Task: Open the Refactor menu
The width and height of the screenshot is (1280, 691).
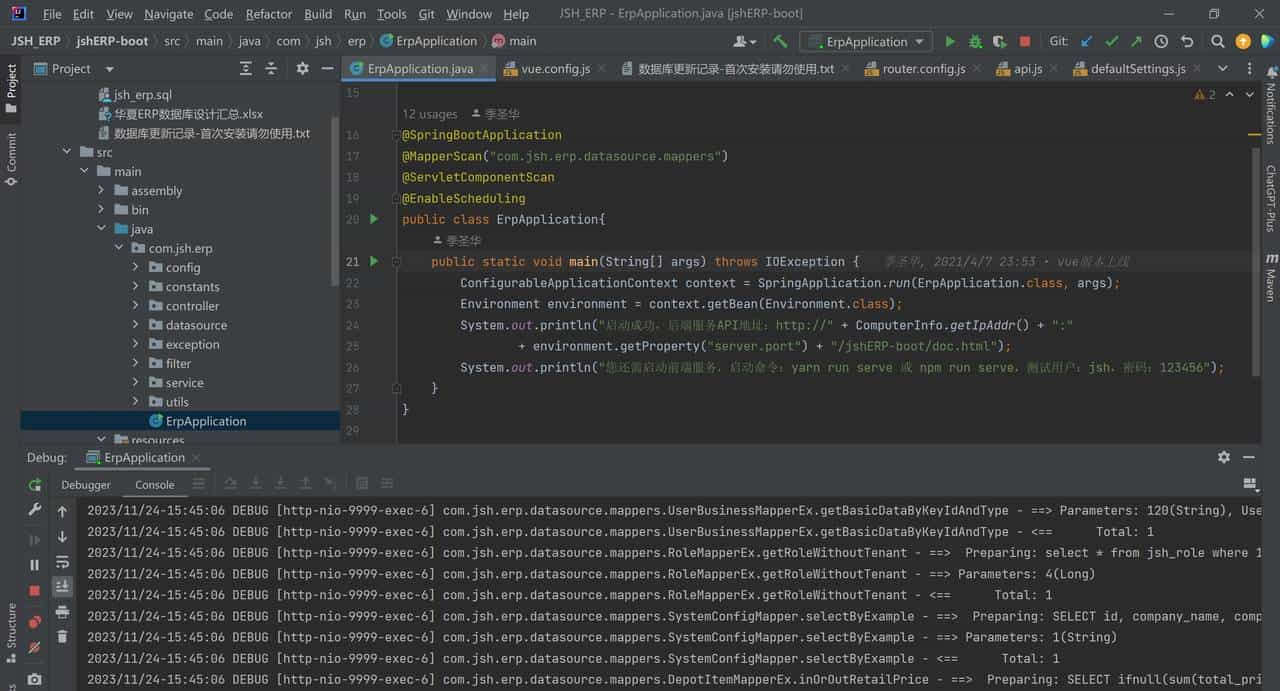Action: 269,14
